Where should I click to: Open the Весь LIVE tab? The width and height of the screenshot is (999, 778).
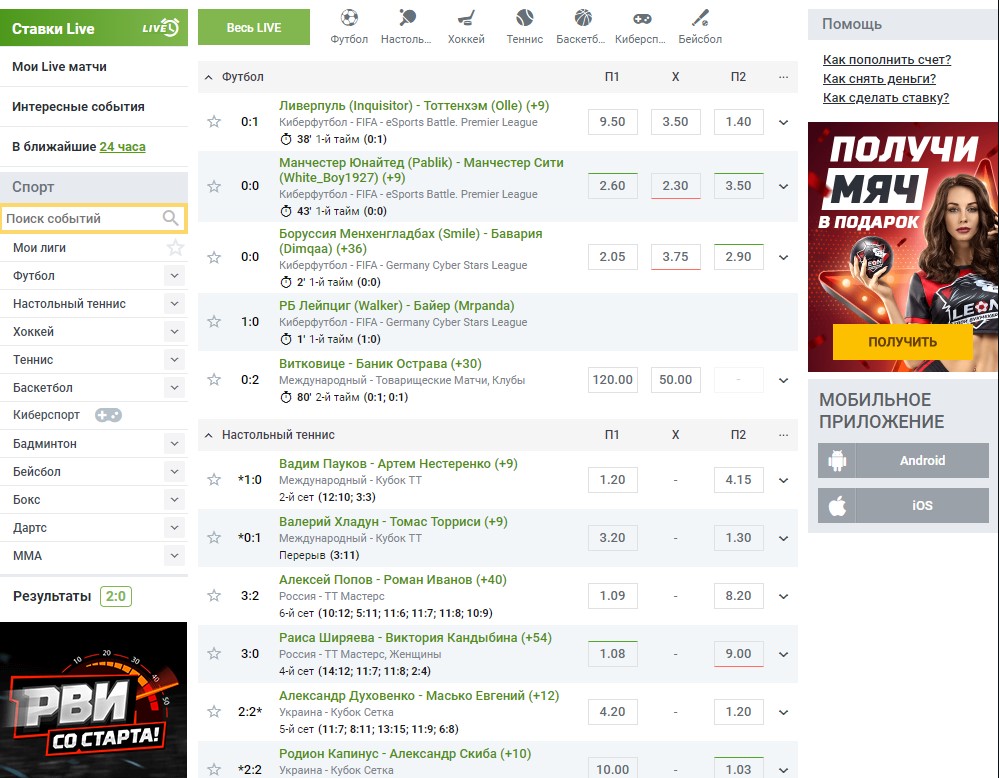pyautogui.click(x=254, y=27)
